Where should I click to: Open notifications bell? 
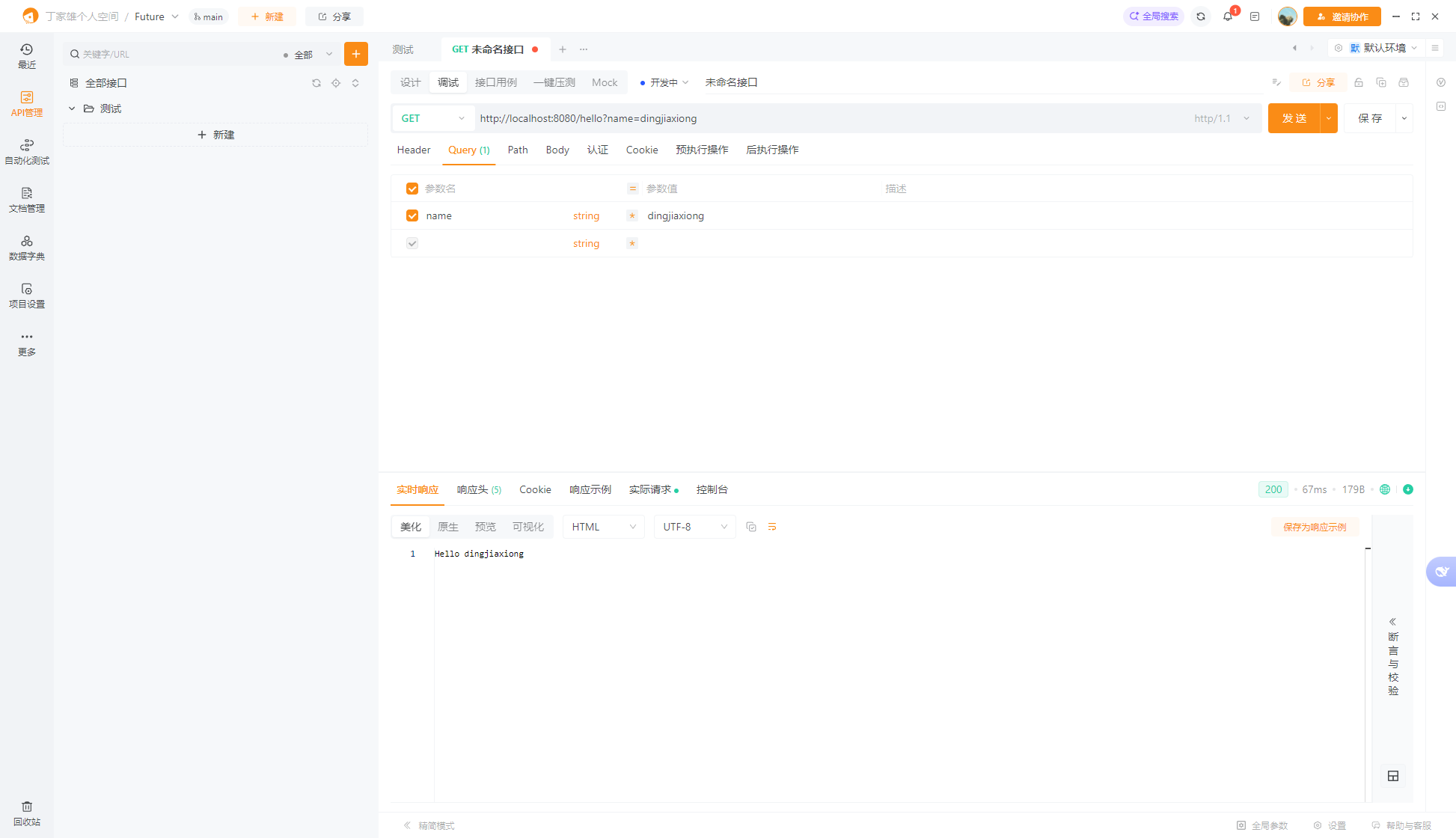click(x=1228, y=16)
